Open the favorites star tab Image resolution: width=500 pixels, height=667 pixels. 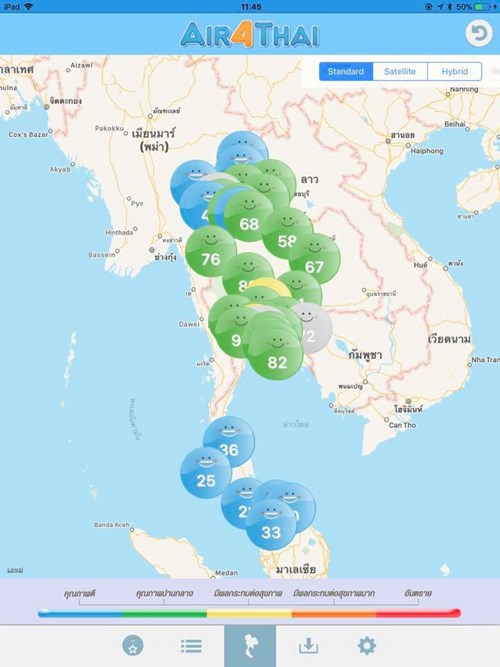[132, 646]
